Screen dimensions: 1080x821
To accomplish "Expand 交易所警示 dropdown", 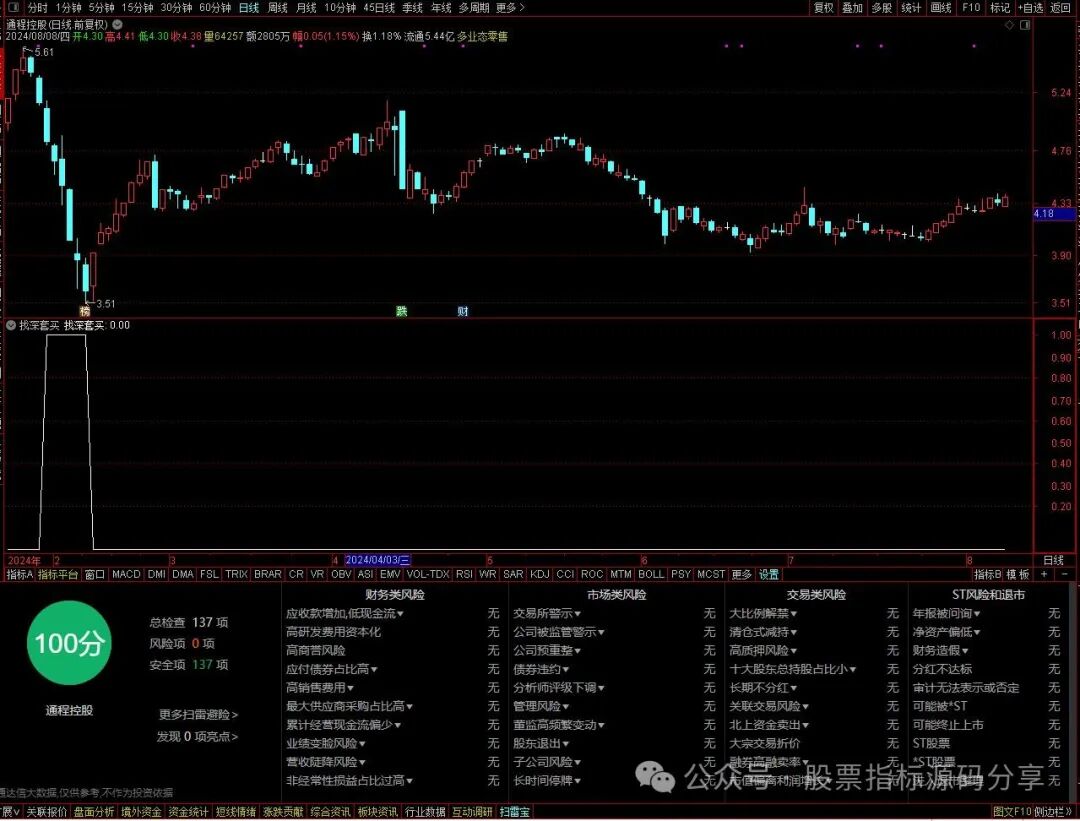I will click(x=547, y=613).
